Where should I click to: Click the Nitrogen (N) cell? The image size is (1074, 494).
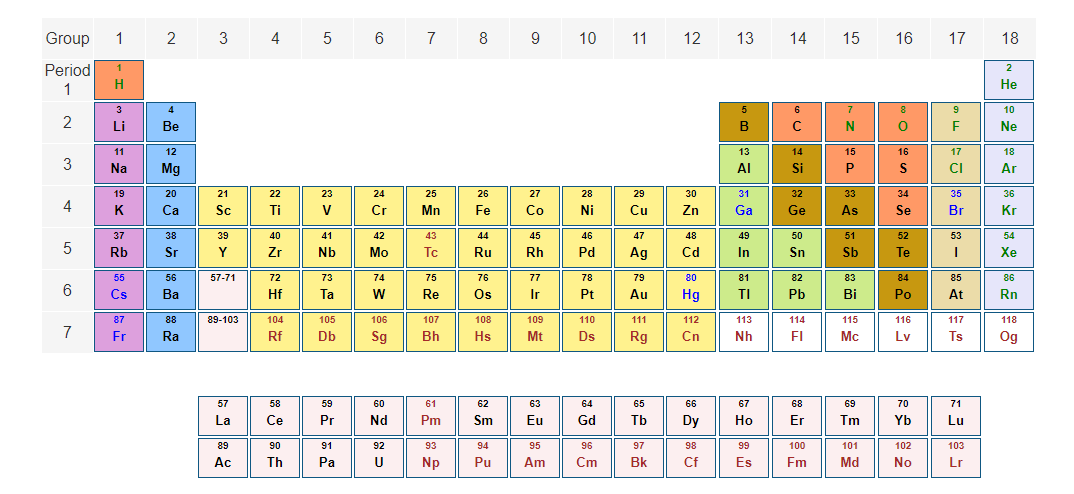(x=850, y=122)
